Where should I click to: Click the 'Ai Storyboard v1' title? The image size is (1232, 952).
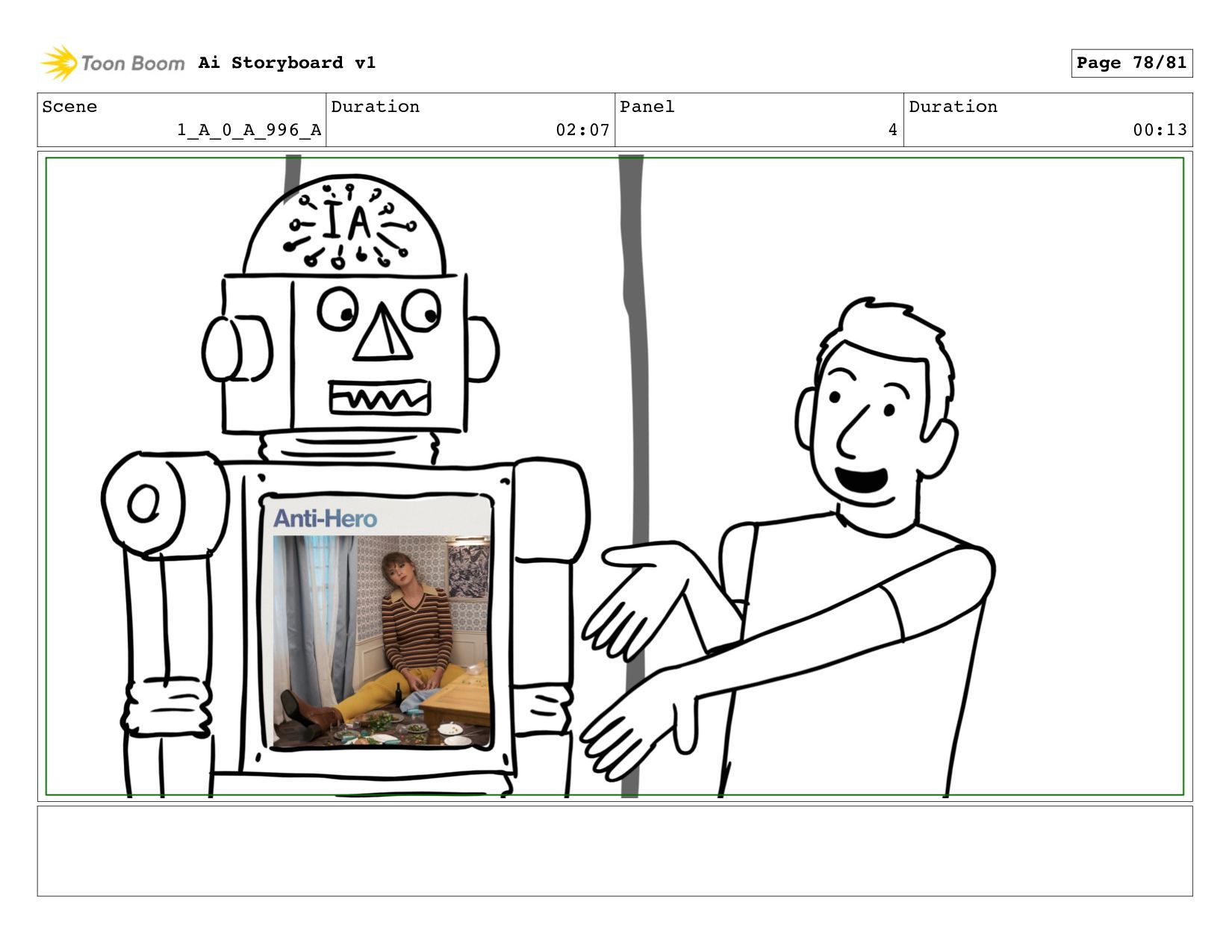(x=287, y=63)
